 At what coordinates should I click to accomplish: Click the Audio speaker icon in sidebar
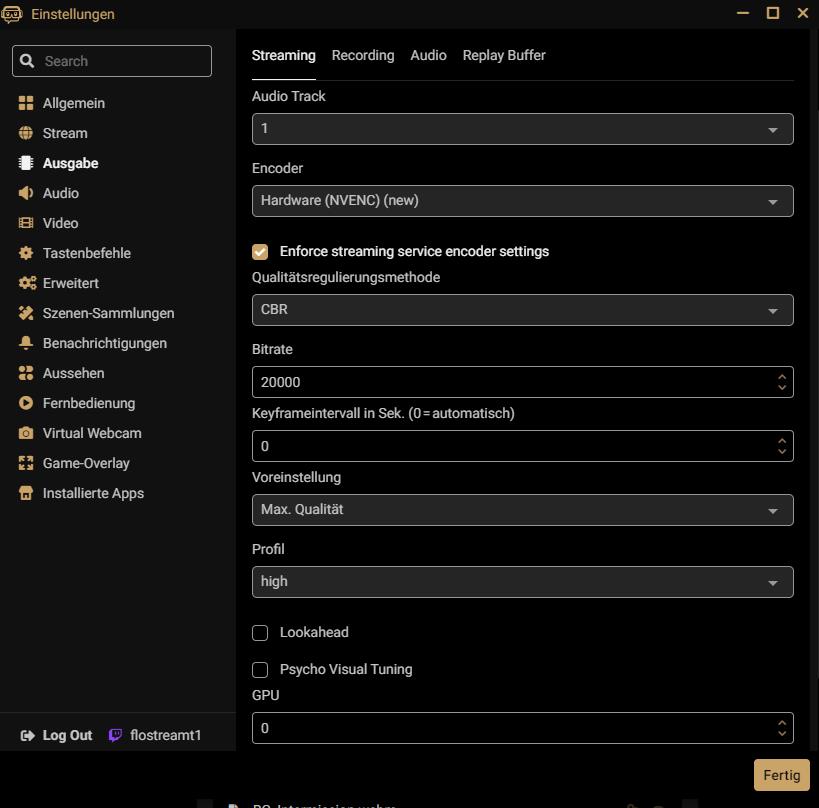coord(26,193)
